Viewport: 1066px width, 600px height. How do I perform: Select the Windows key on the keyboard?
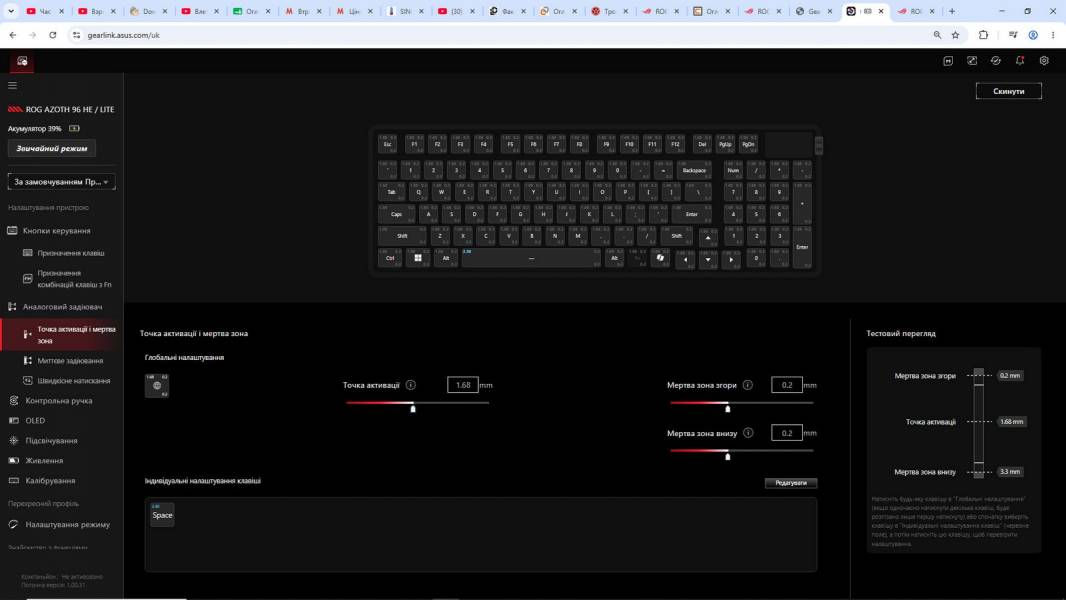point(417,258)
